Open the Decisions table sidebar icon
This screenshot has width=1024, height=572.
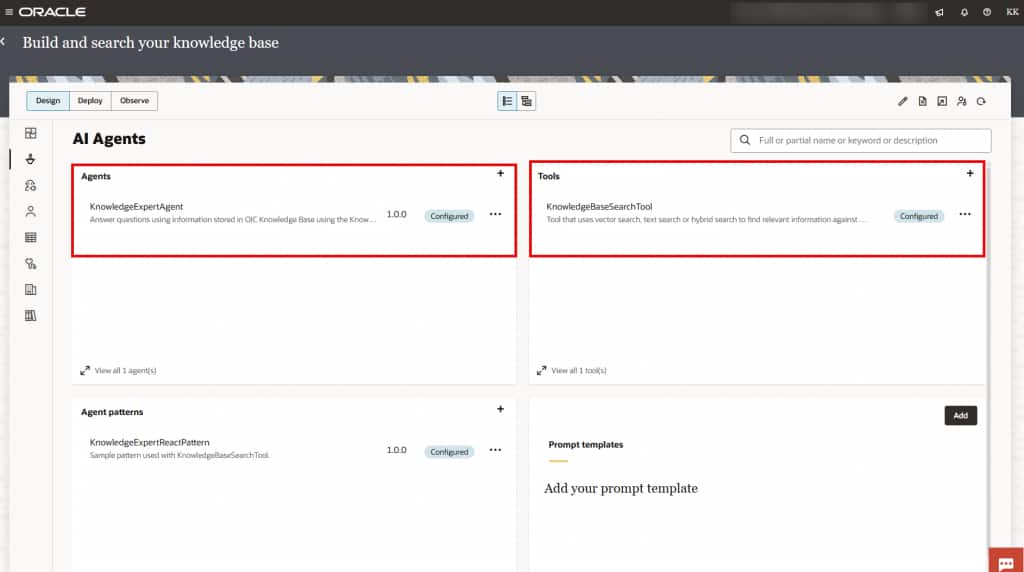coord(31,238)
